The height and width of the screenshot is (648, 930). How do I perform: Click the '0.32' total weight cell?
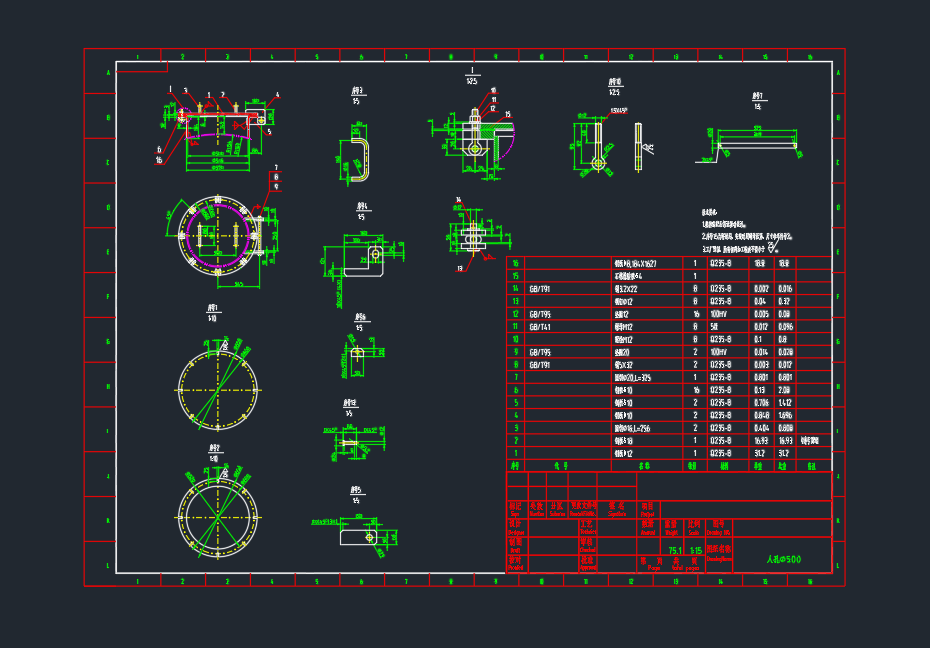click(784, 301)
